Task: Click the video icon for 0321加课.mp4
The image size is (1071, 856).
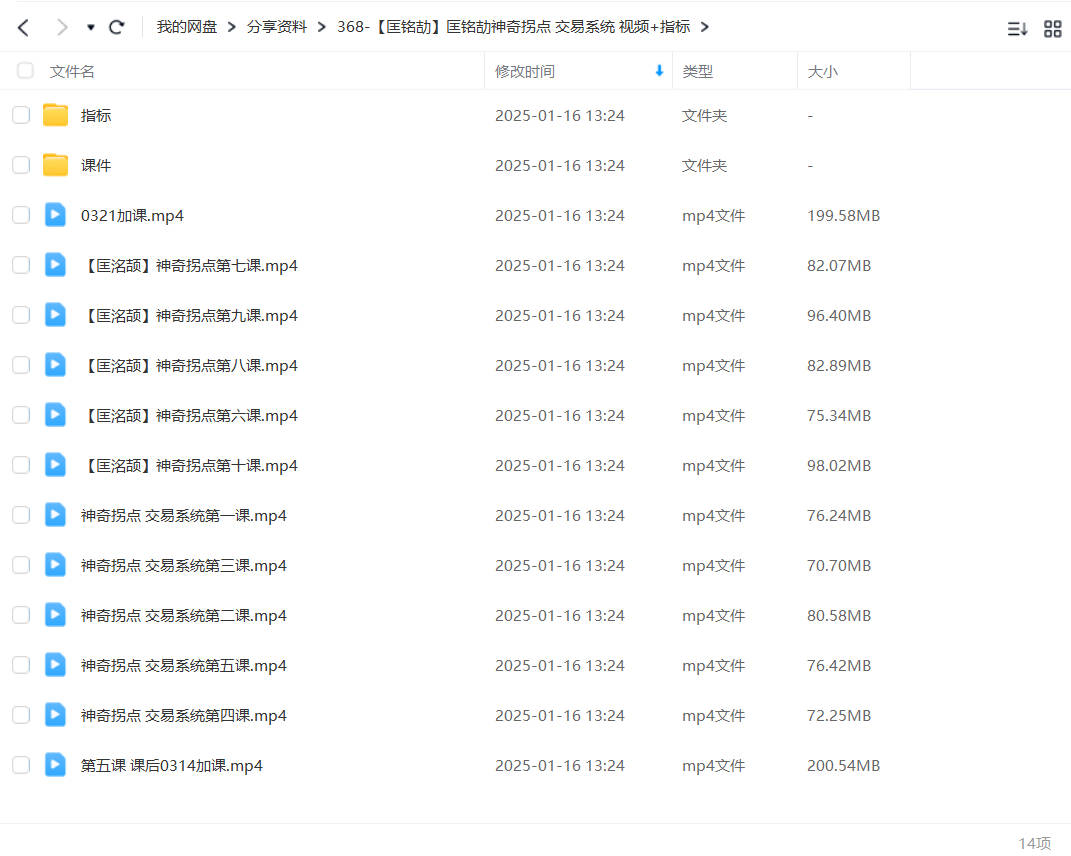Action: (55, 215)
